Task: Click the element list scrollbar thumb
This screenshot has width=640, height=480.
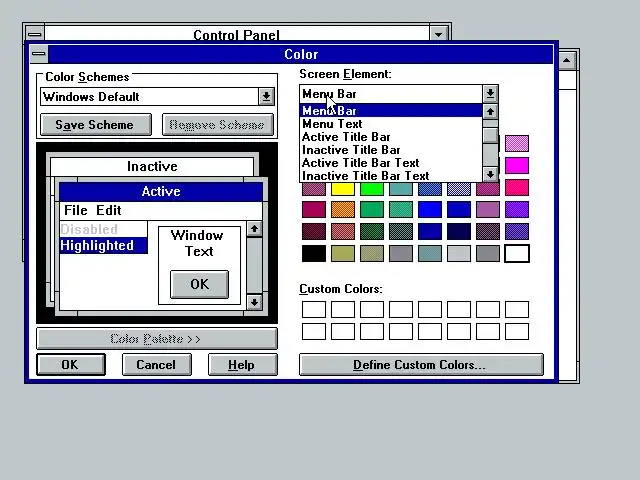Action: pos(490,135)
